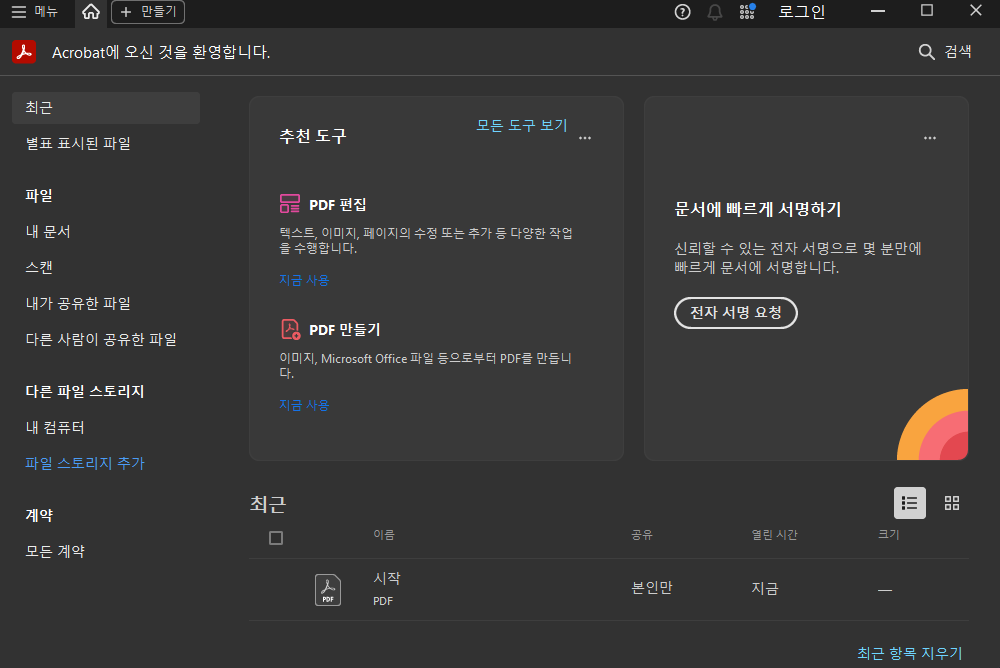
Task: Check the select-all files checkbox
Action: [276, 538]
